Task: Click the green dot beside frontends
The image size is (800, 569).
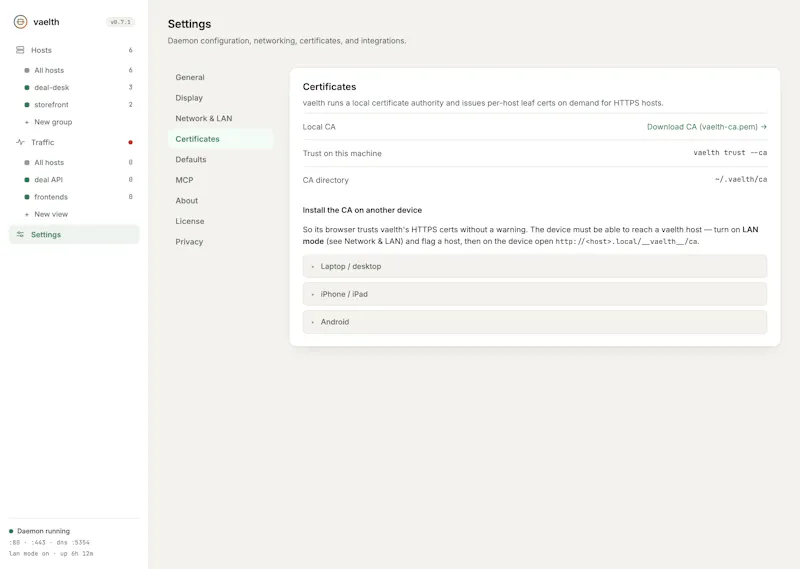Action: tap(27, 197)
